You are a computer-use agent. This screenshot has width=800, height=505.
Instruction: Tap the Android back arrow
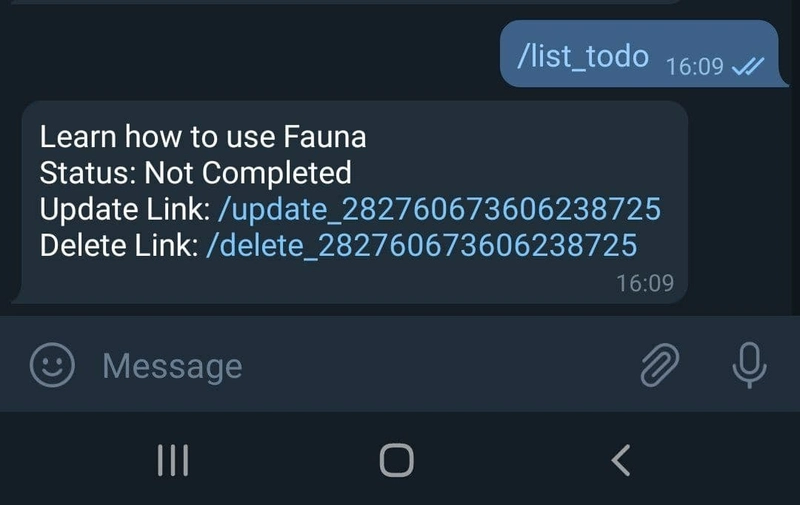(621, 460)
